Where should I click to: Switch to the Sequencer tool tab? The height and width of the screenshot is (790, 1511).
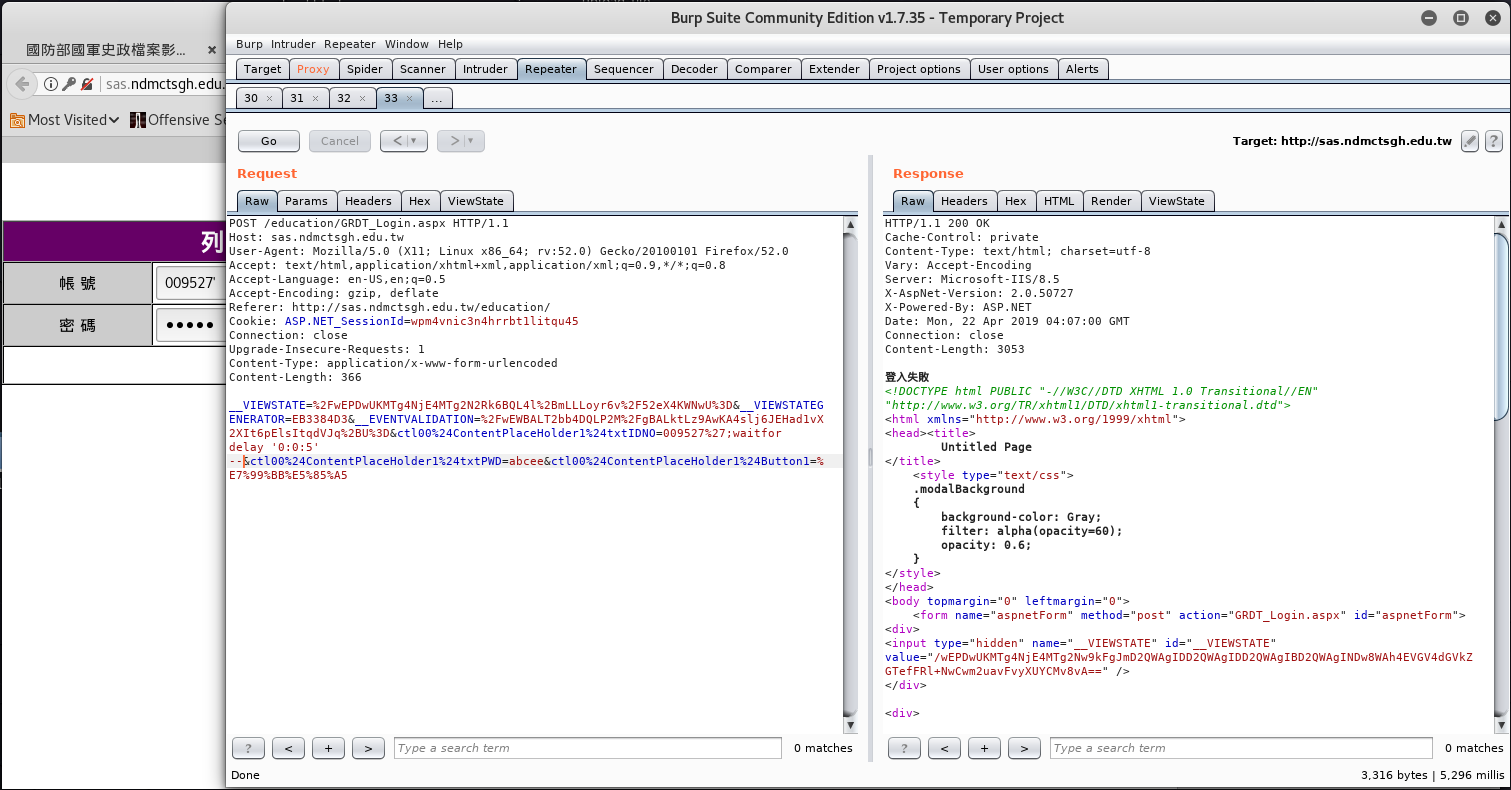tap(624, 69)
